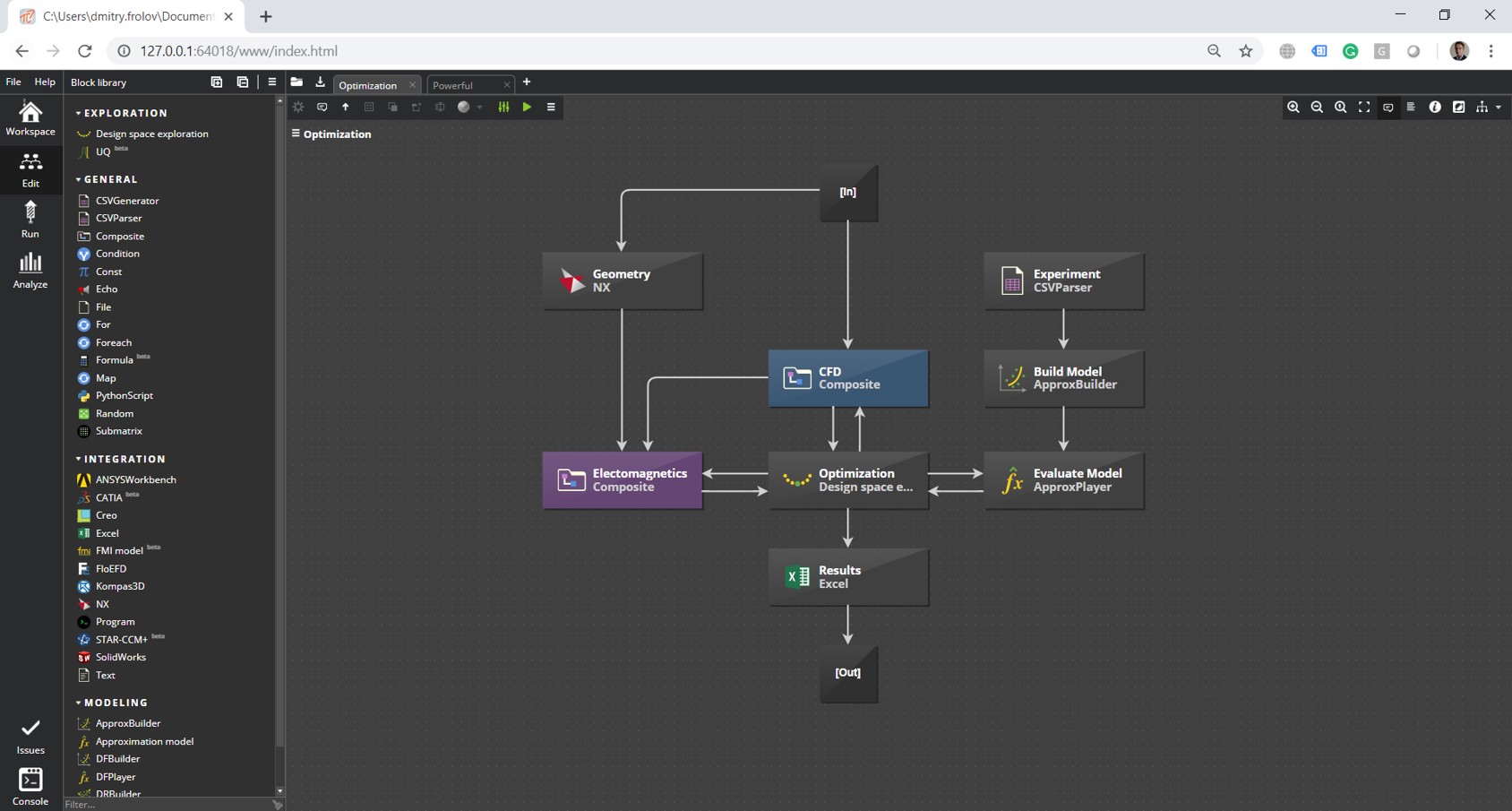
Task: Add a new workflow tab
Action: coord(527,82)
